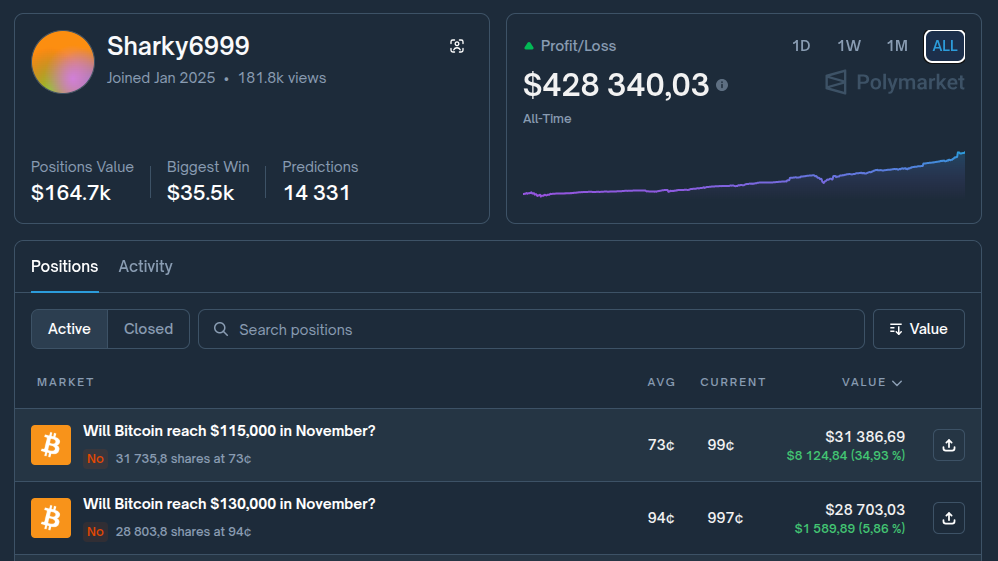This screenshot has height=561, width=998.
Task: Click the info icon beside $428 340,03
Action: (722, 85)
